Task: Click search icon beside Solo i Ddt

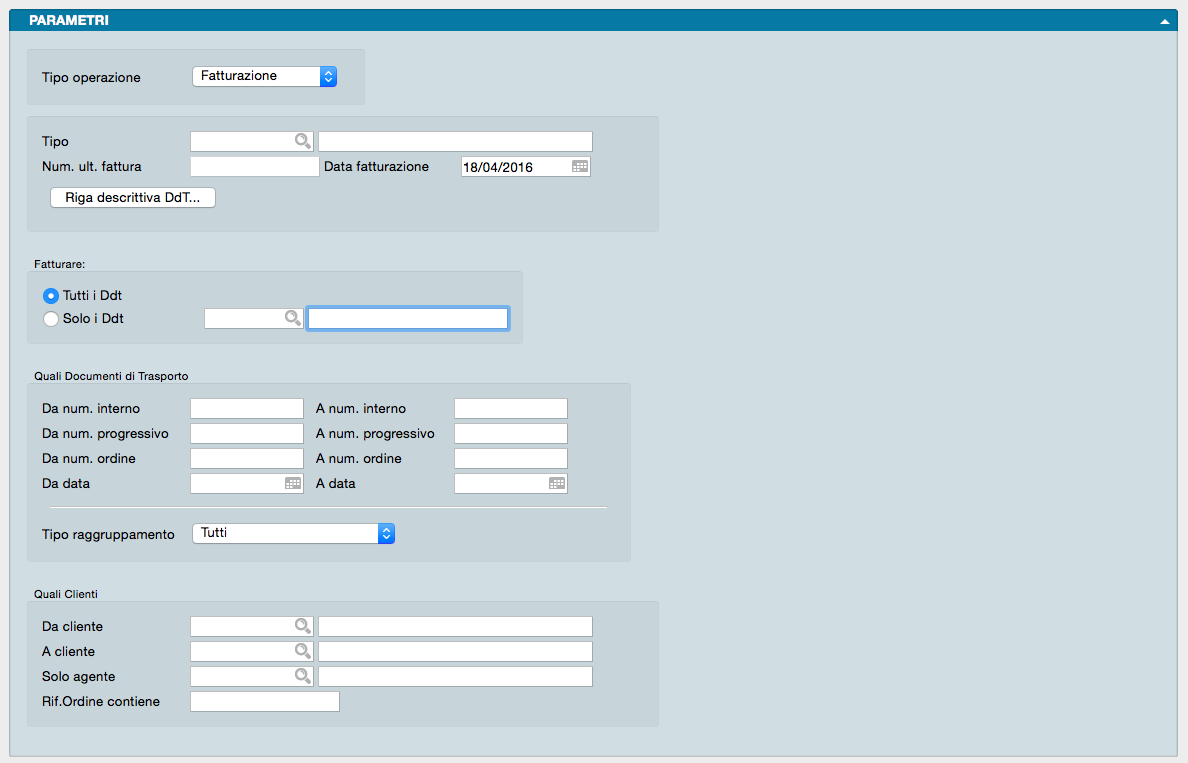Action: point(291,318)
